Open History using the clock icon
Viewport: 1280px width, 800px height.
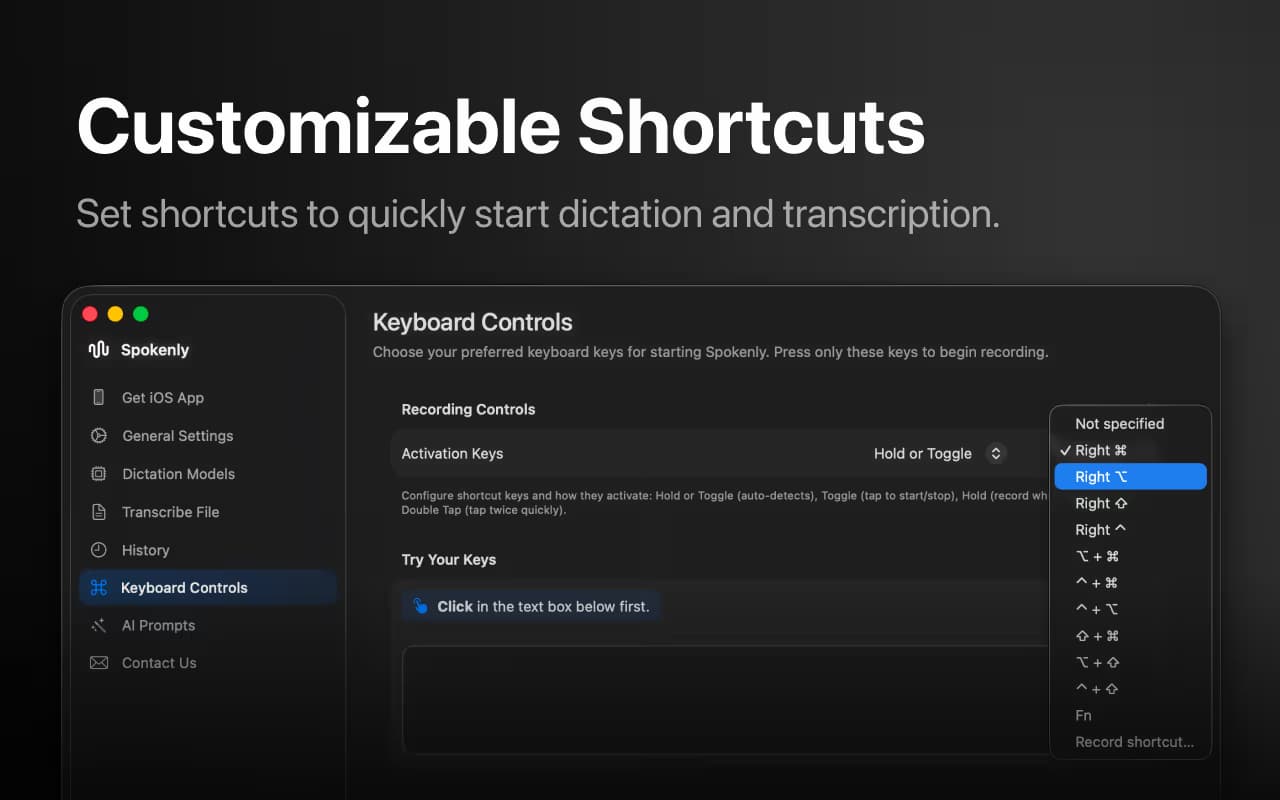[x=98, y=549]
